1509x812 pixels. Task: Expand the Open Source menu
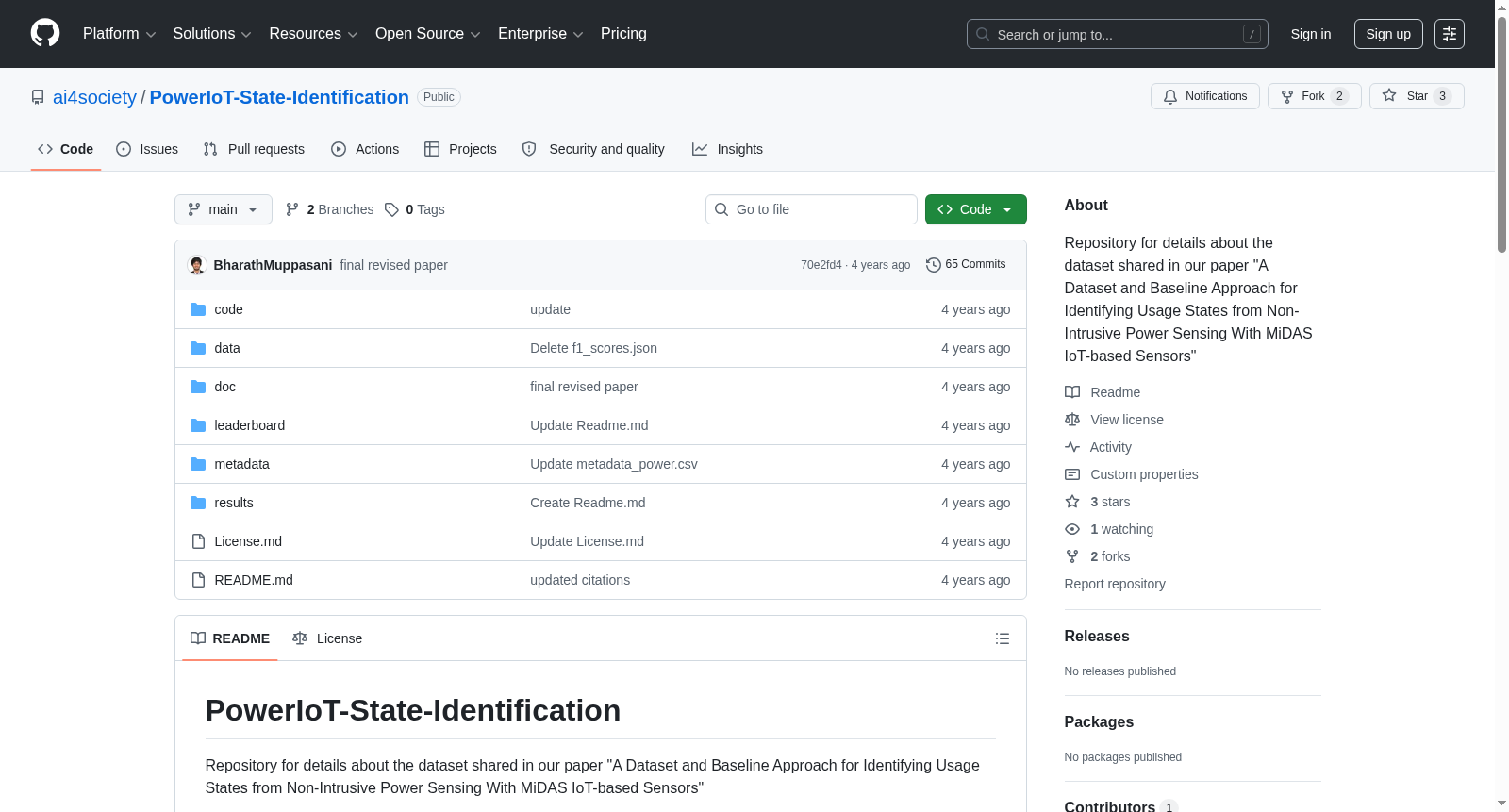428,34
